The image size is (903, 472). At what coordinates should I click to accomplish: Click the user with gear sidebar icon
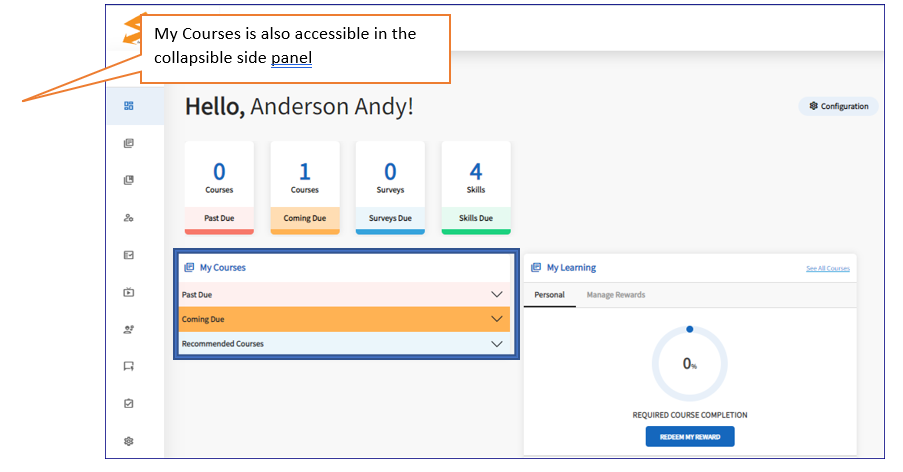click(x=129, y=218)
